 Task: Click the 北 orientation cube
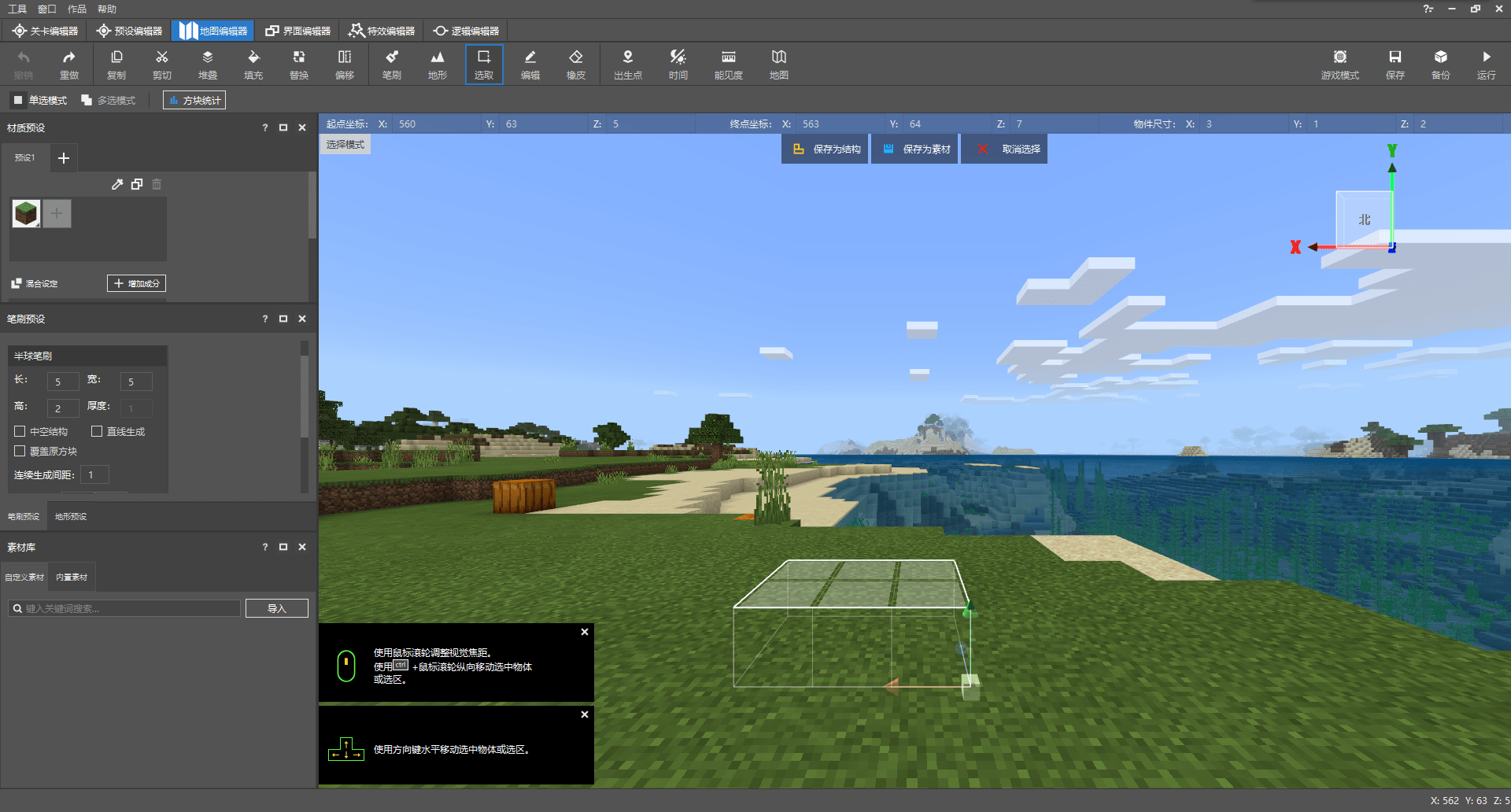(1364, 220)
